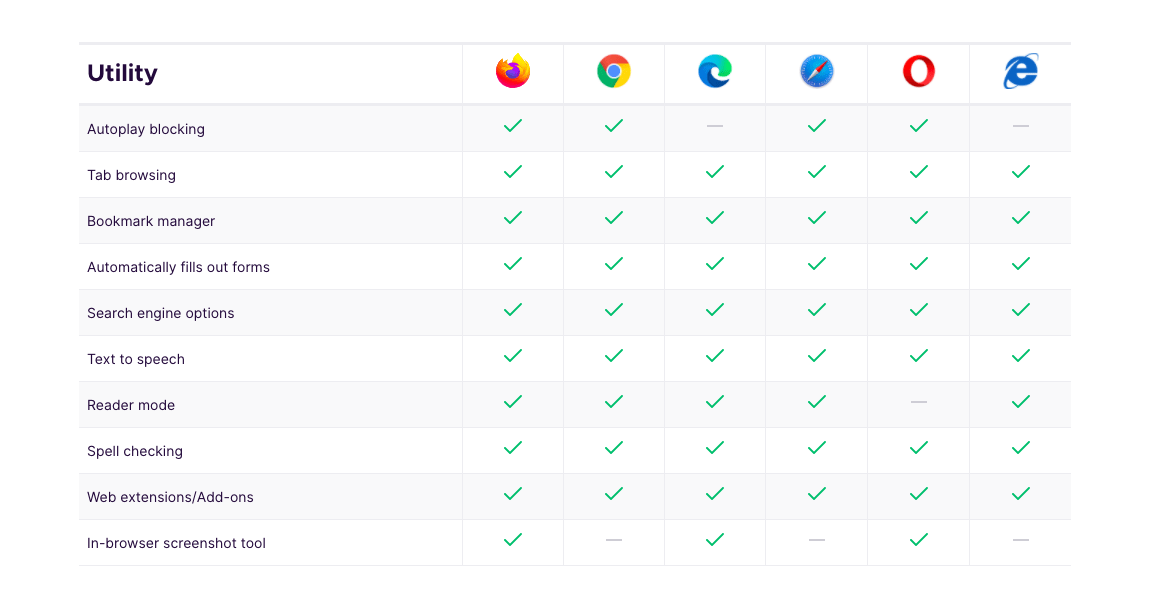Select Firefox's check mark for Automatically fills out forms

pyautogui.click(x=513, y=264)
